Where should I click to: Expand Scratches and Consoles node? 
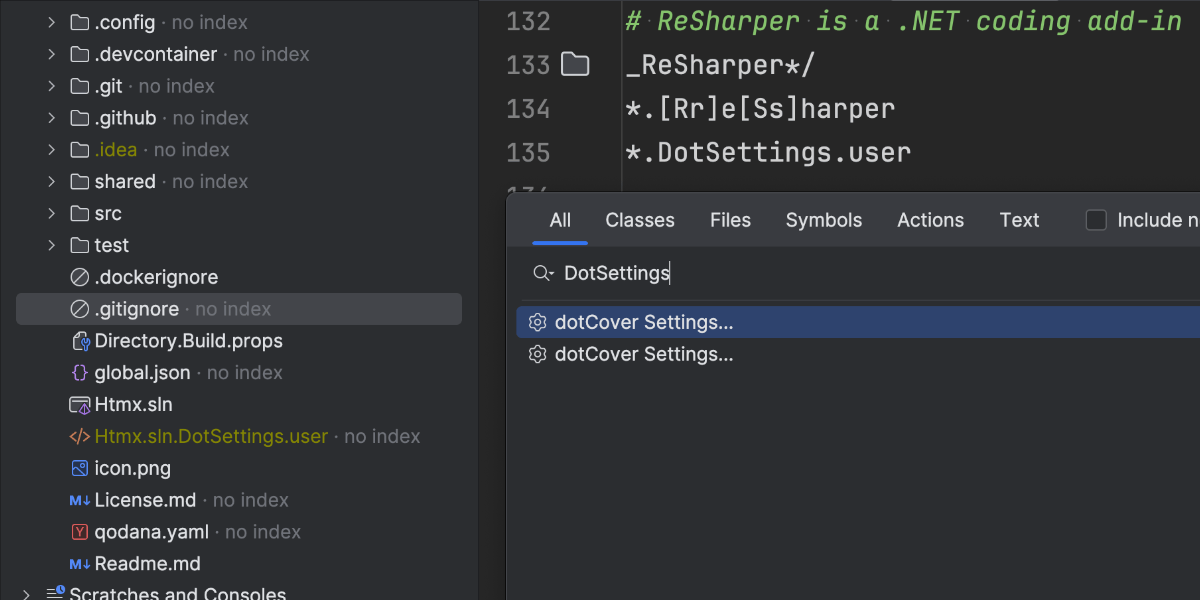(x=27, y=594)
